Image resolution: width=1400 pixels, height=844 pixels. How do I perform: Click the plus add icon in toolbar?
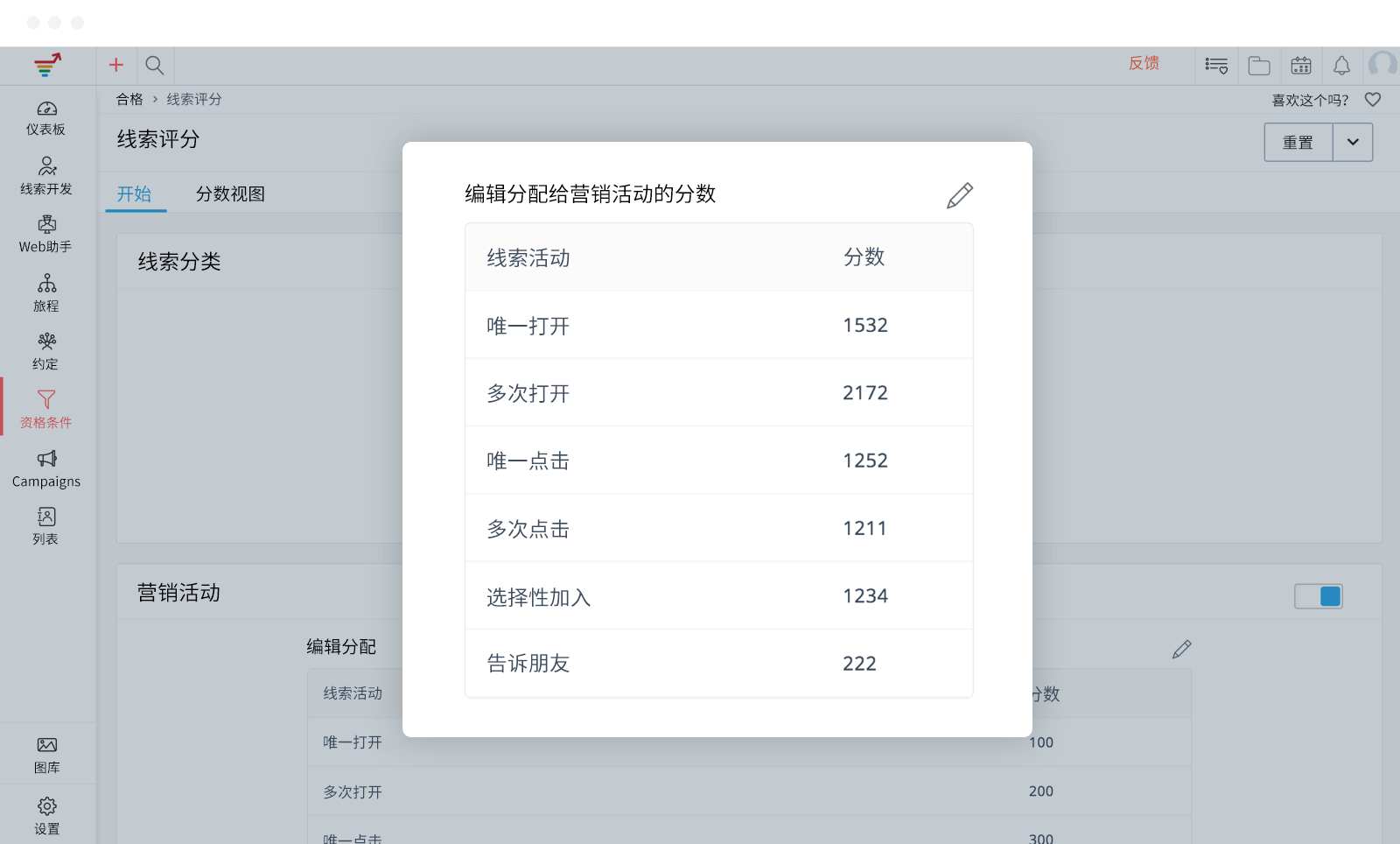click(x=115, y=65)
